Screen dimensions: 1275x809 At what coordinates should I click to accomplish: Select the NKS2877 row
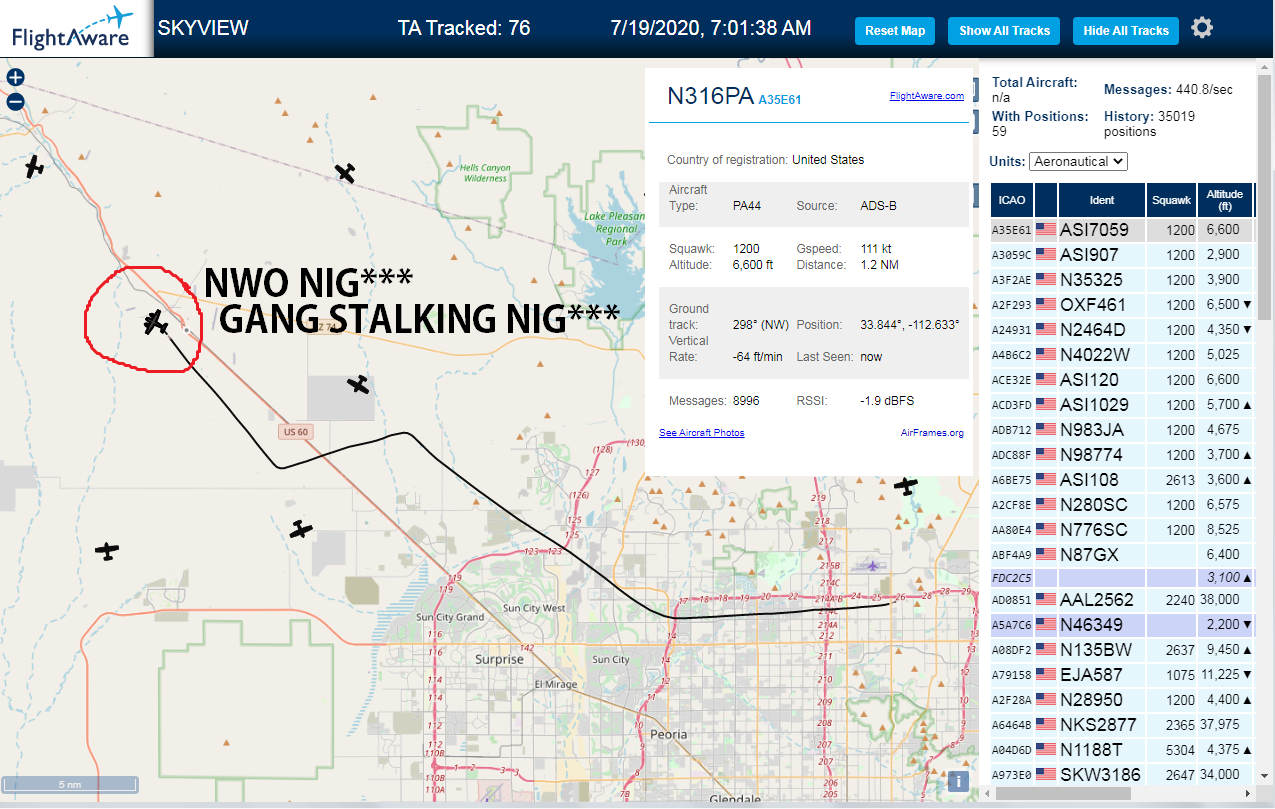pos(1122,725)
